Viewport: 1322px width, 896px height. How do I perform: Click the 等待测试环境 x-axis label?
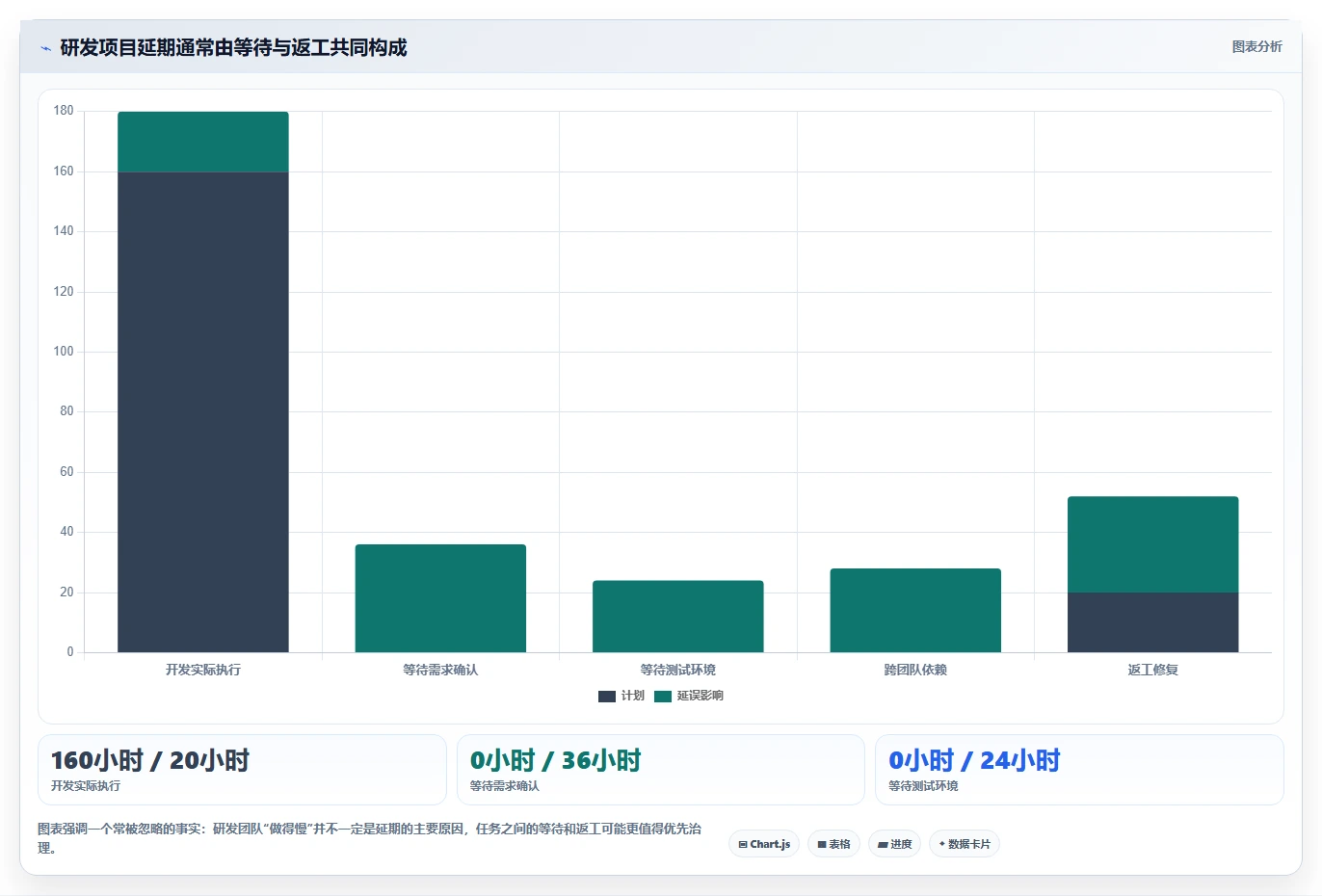678,670
